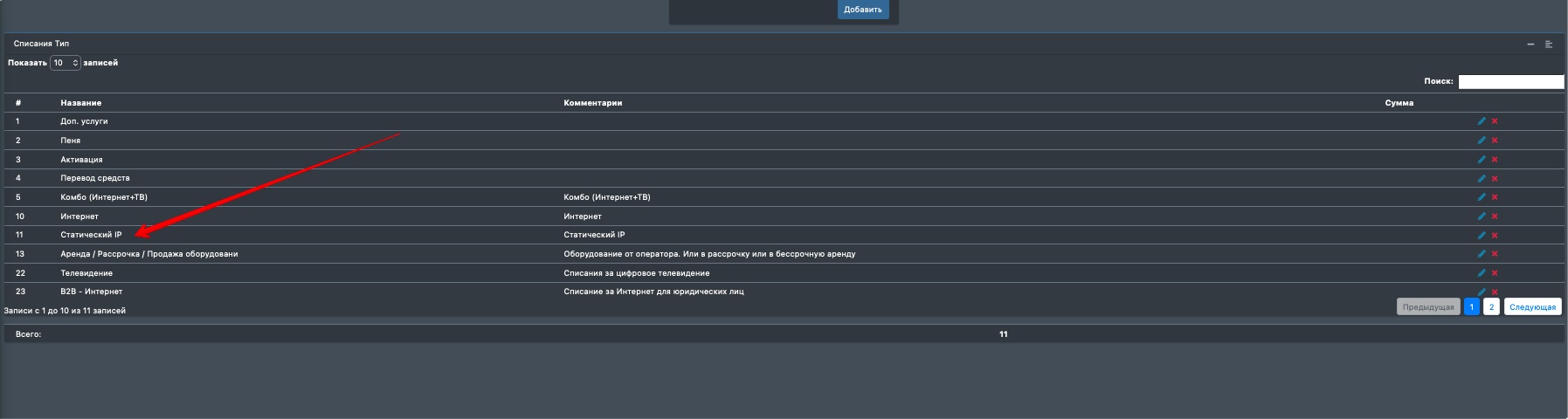
Task: Delete the Интернет row
Action: (x=1495, y=216)
